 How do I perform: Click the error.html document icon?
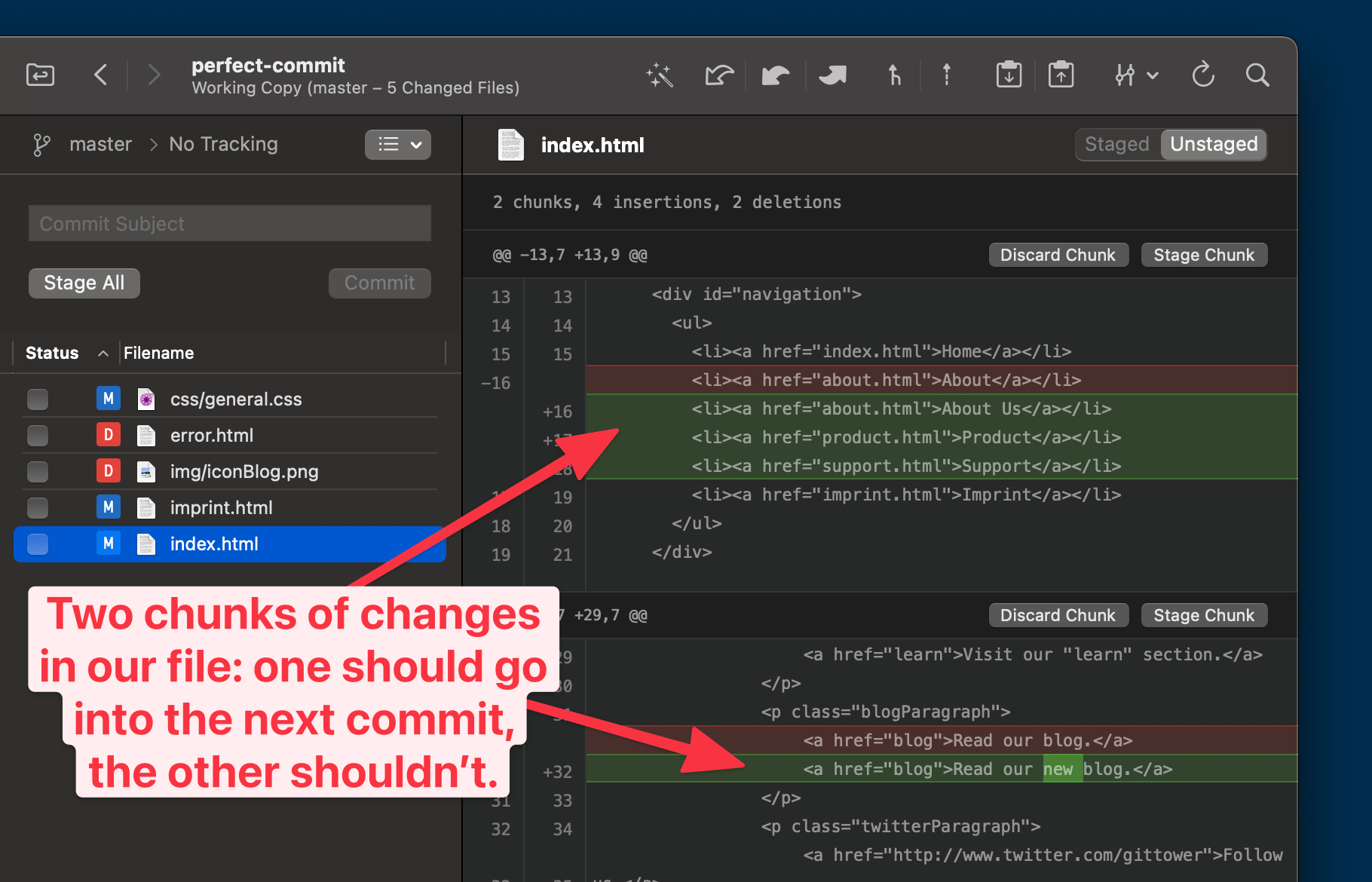coord(146,435)
